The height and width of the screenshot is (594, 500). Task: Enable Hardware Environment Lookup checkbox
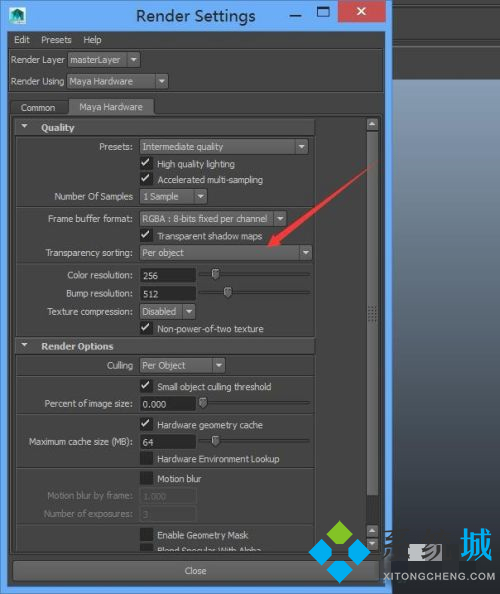click(146, 458)
